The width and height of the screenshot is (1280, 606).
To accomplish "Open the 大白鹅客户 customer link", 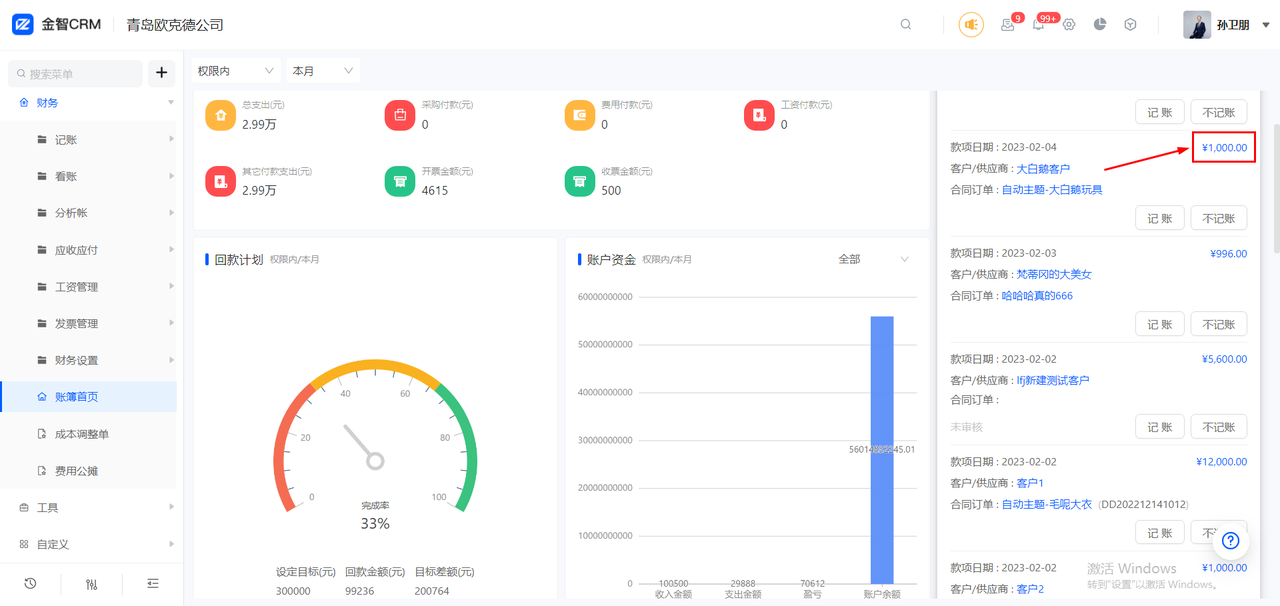I will (x=1043, y=169).
